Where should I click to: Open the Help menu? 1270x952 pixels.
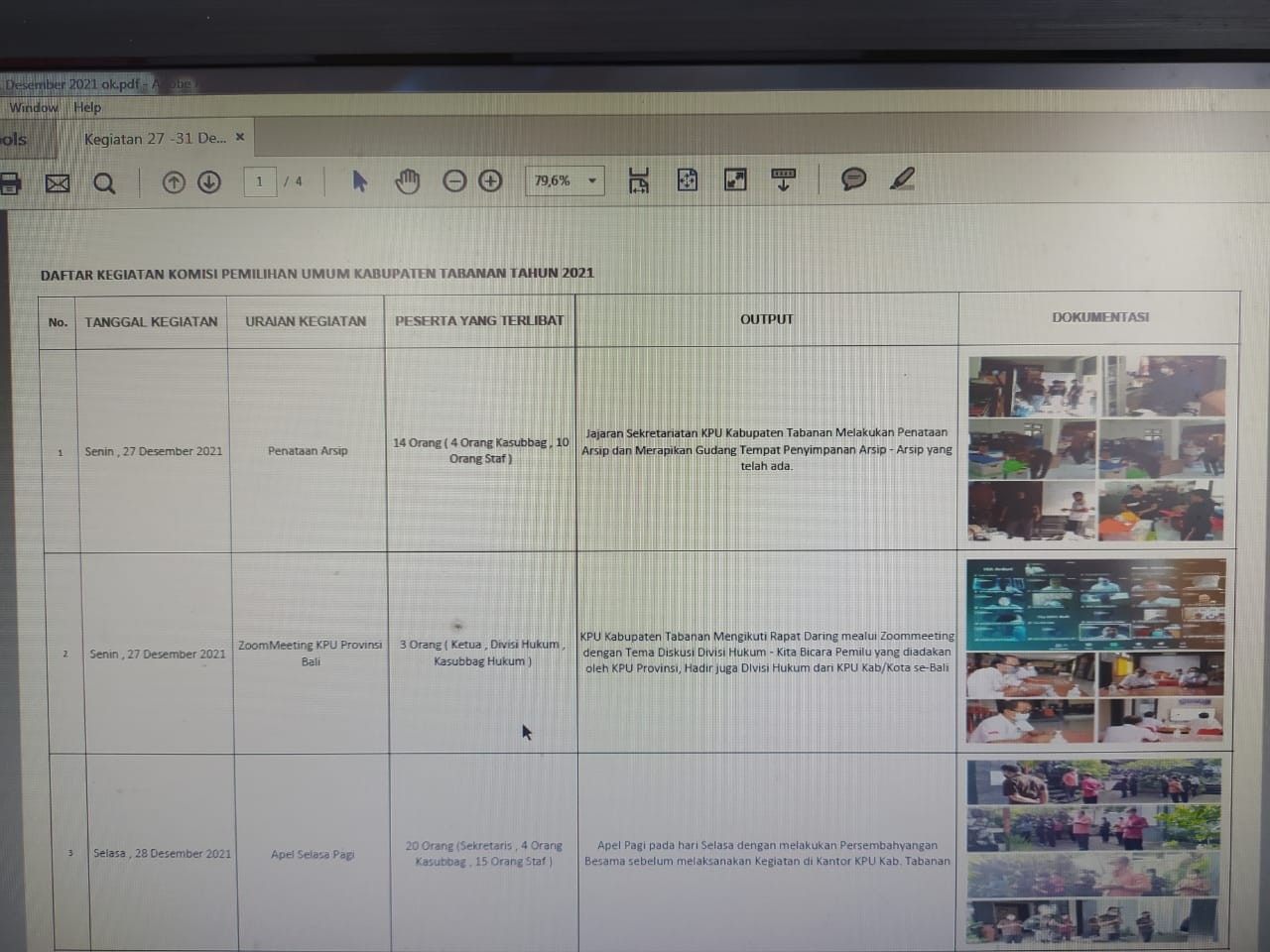tap(87, 107)
